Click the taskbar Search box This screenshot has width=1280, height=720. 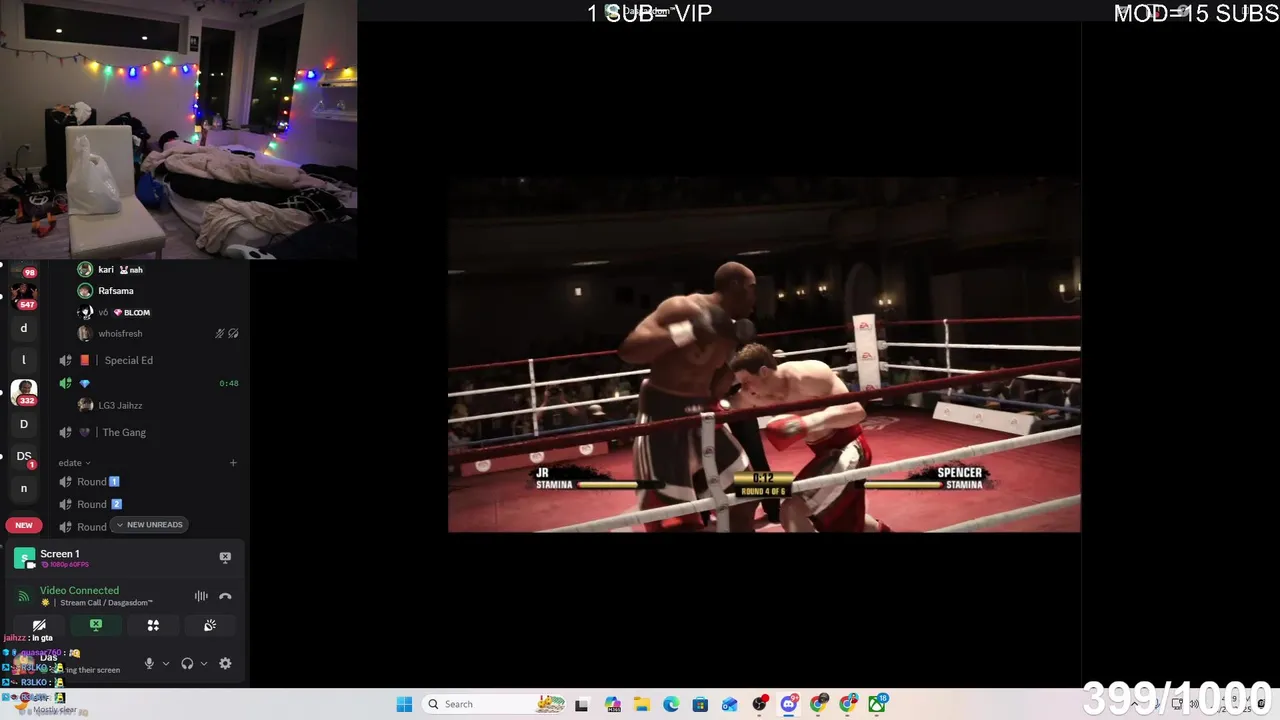tap(496, 704)
